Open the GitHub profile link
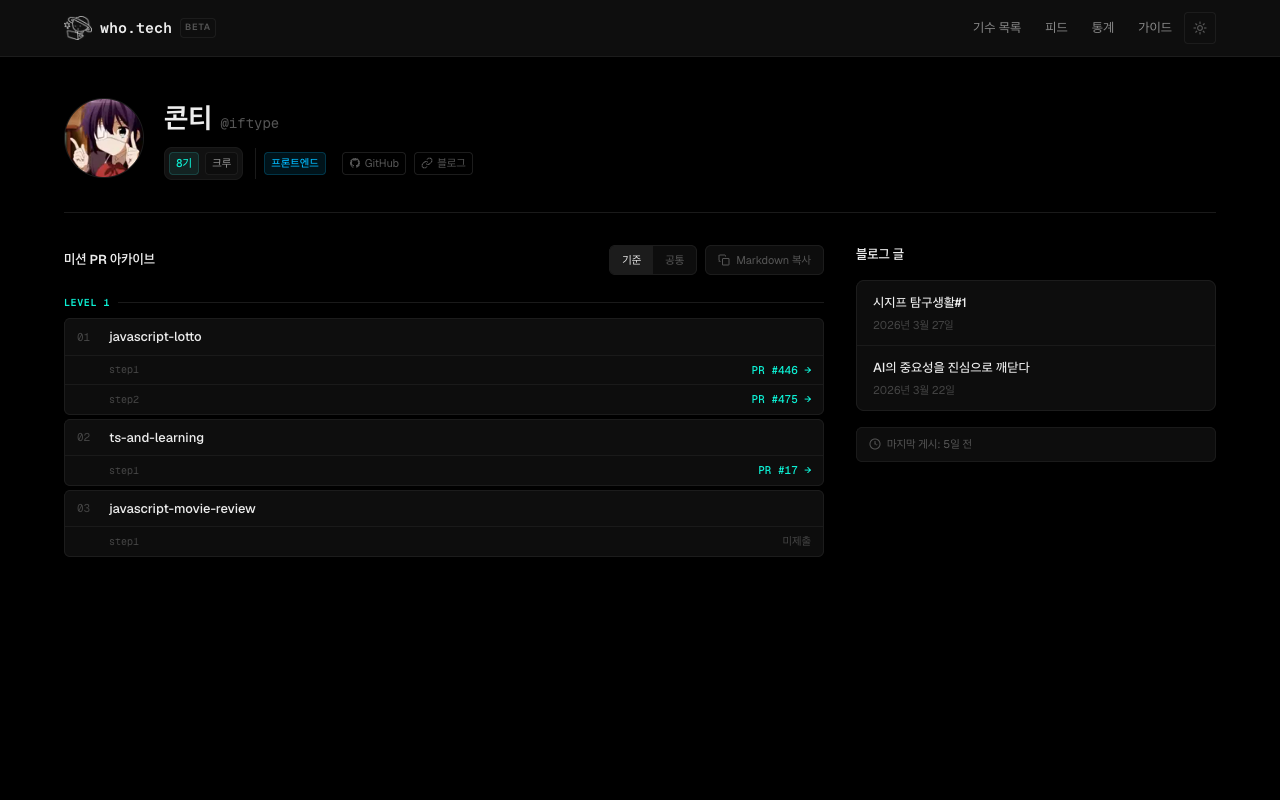The height and width of the screenshot is (800, 1280). click(x=374, y=163)
